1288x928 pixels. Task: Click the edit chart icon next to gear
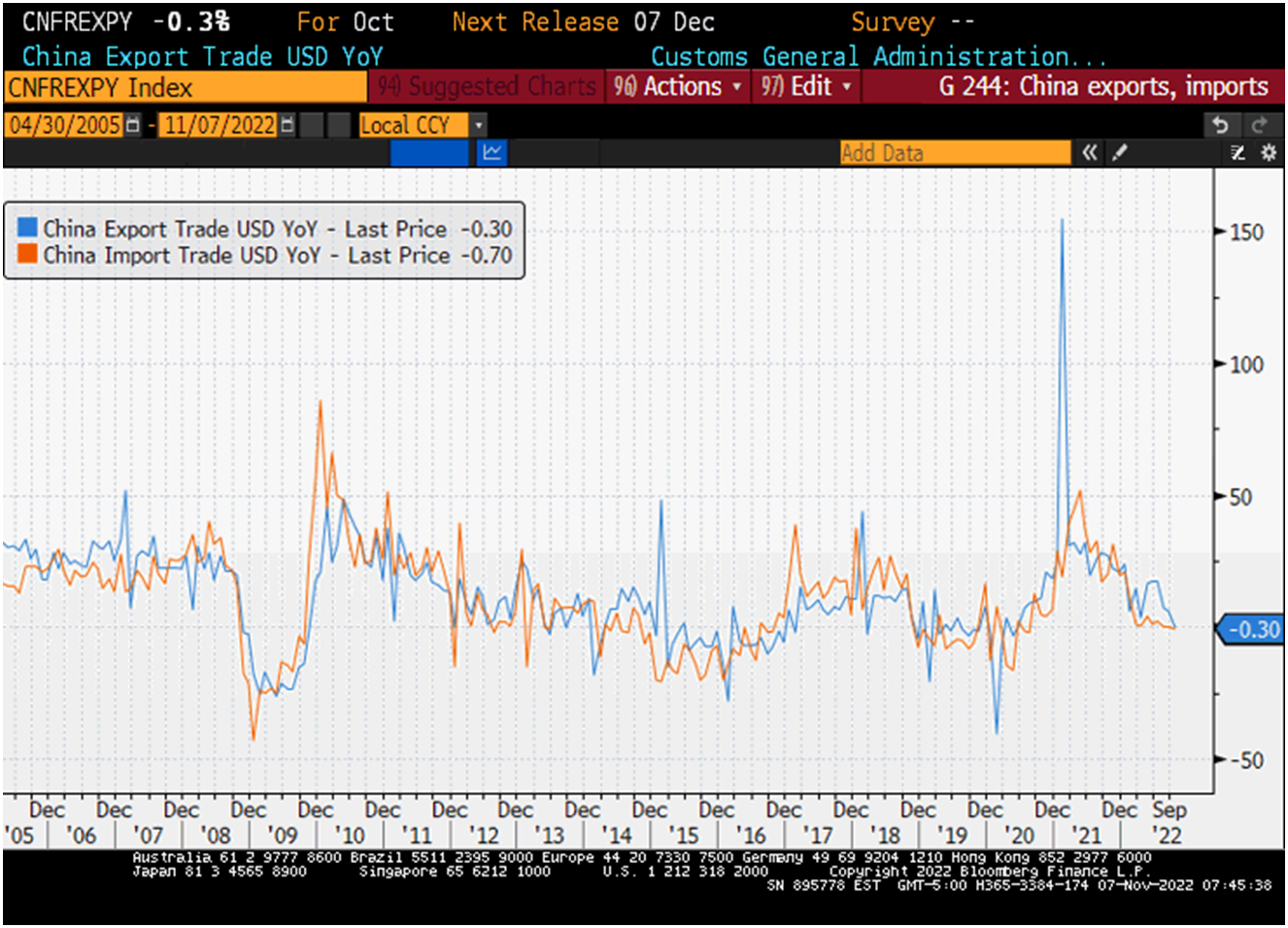1237,153
